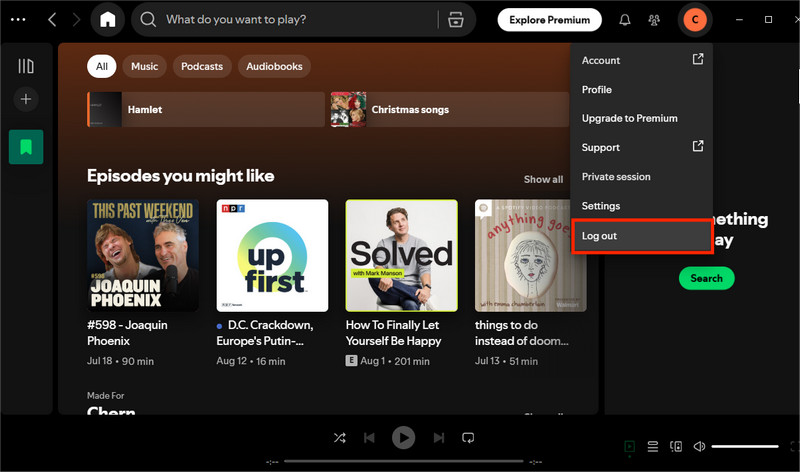This screenshot has width=800, height=472.
Task: Open the Up First episode cover
Action: 272,256
